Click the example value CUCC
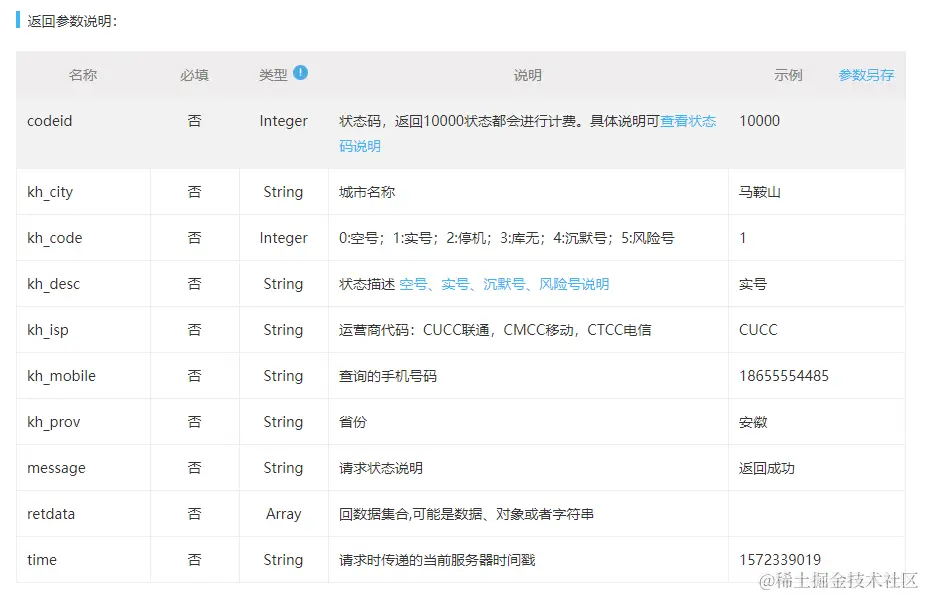 pos(758,330)
